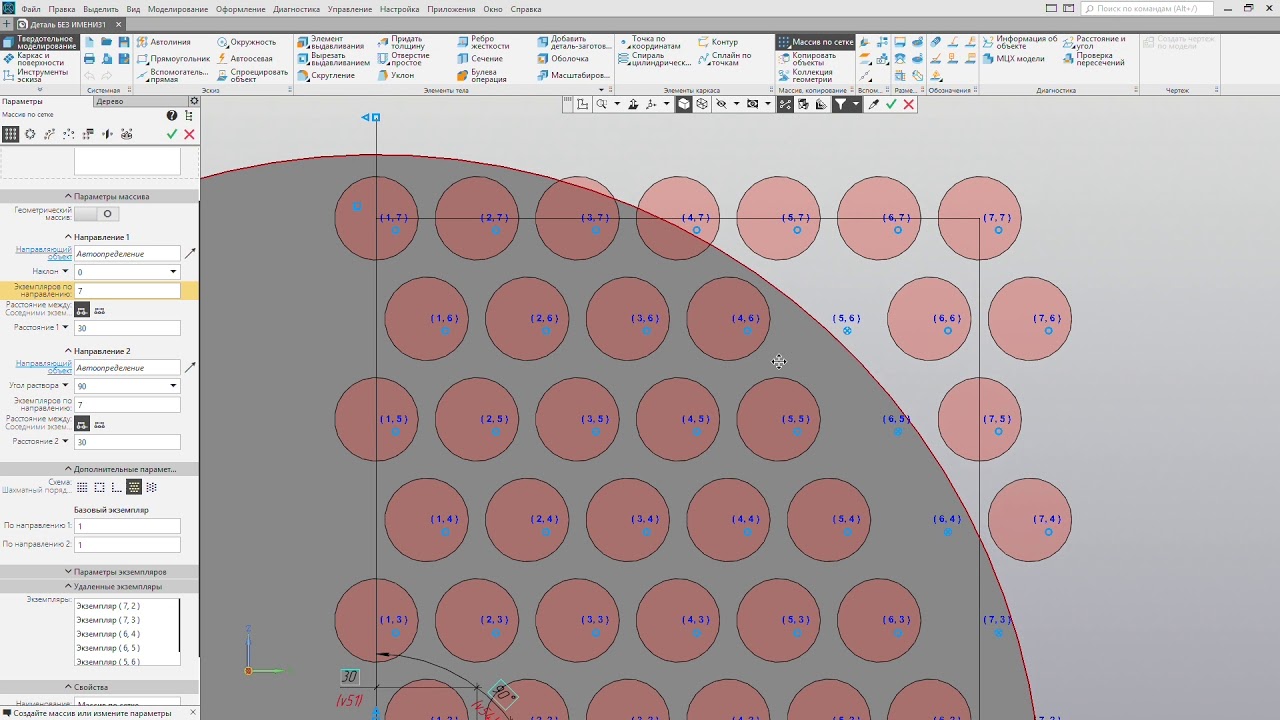Select Копировать объекты tool
The height and width of the screenshot is (720, 1280).
806,59
